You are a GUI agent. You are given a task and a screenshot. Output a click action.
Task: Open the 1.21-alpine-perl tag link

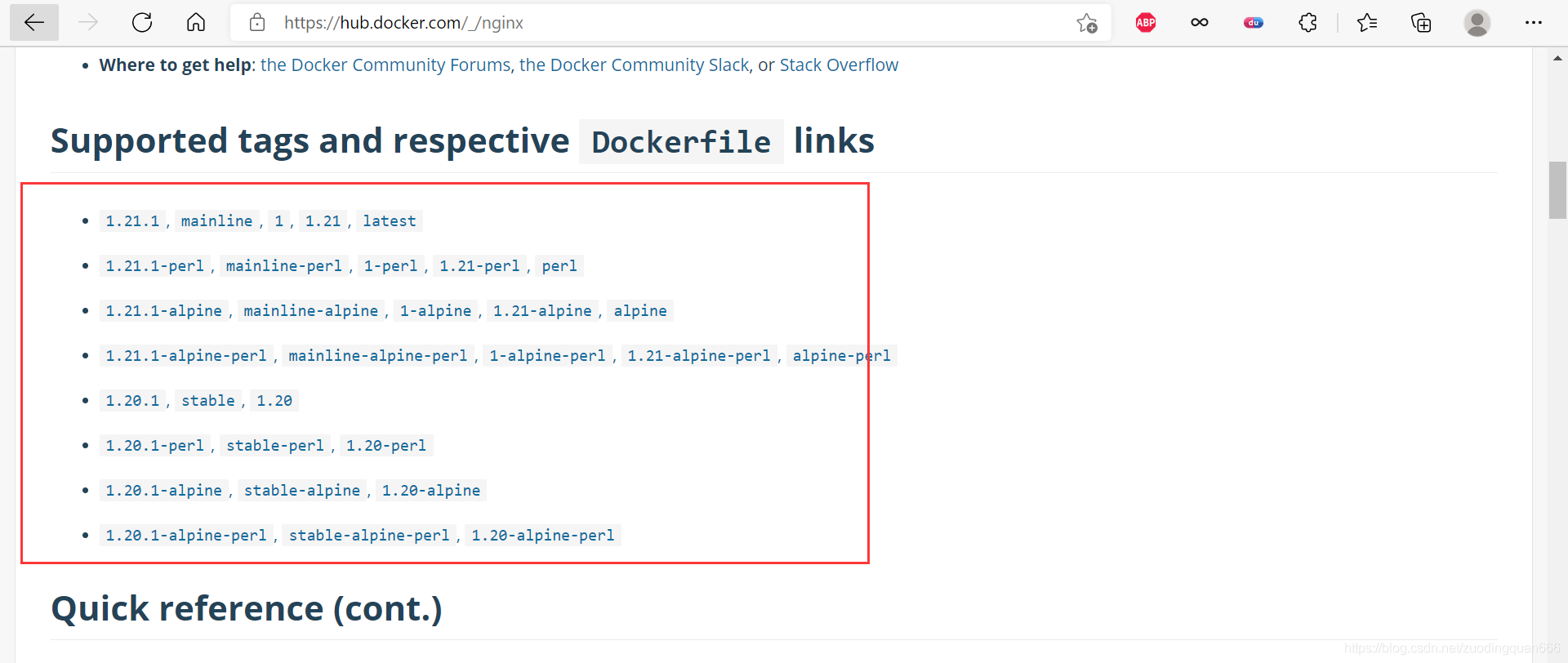click(699, 356)
